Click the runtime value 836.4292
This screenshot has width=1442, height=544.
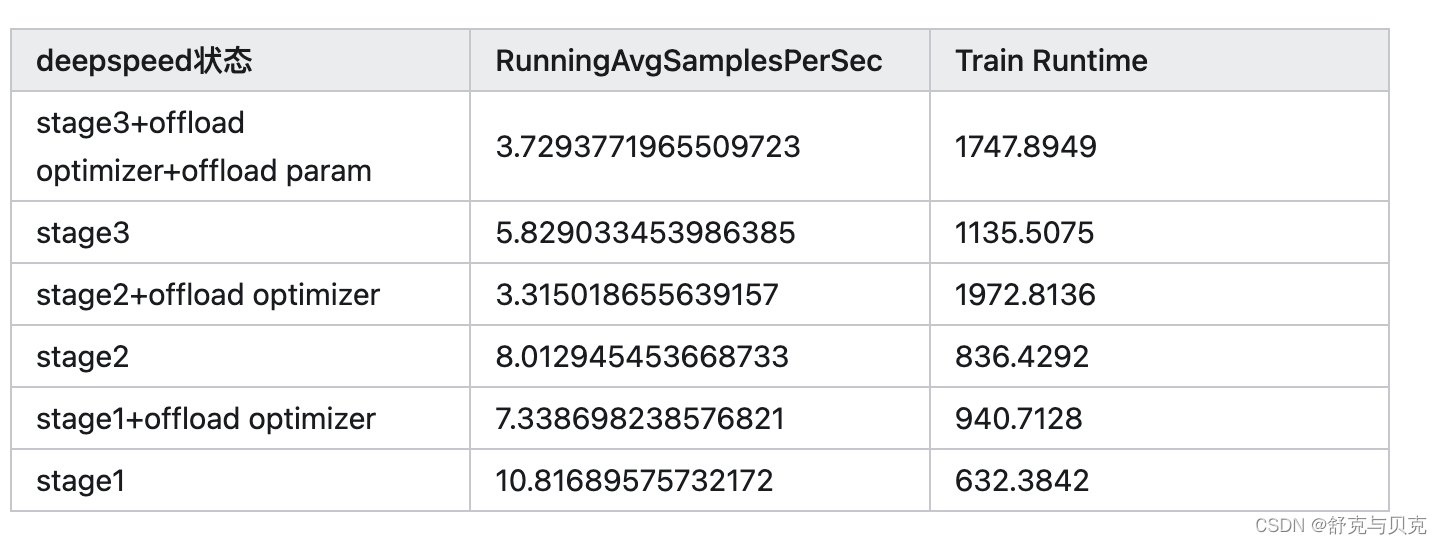click(x=1022, y=357)
